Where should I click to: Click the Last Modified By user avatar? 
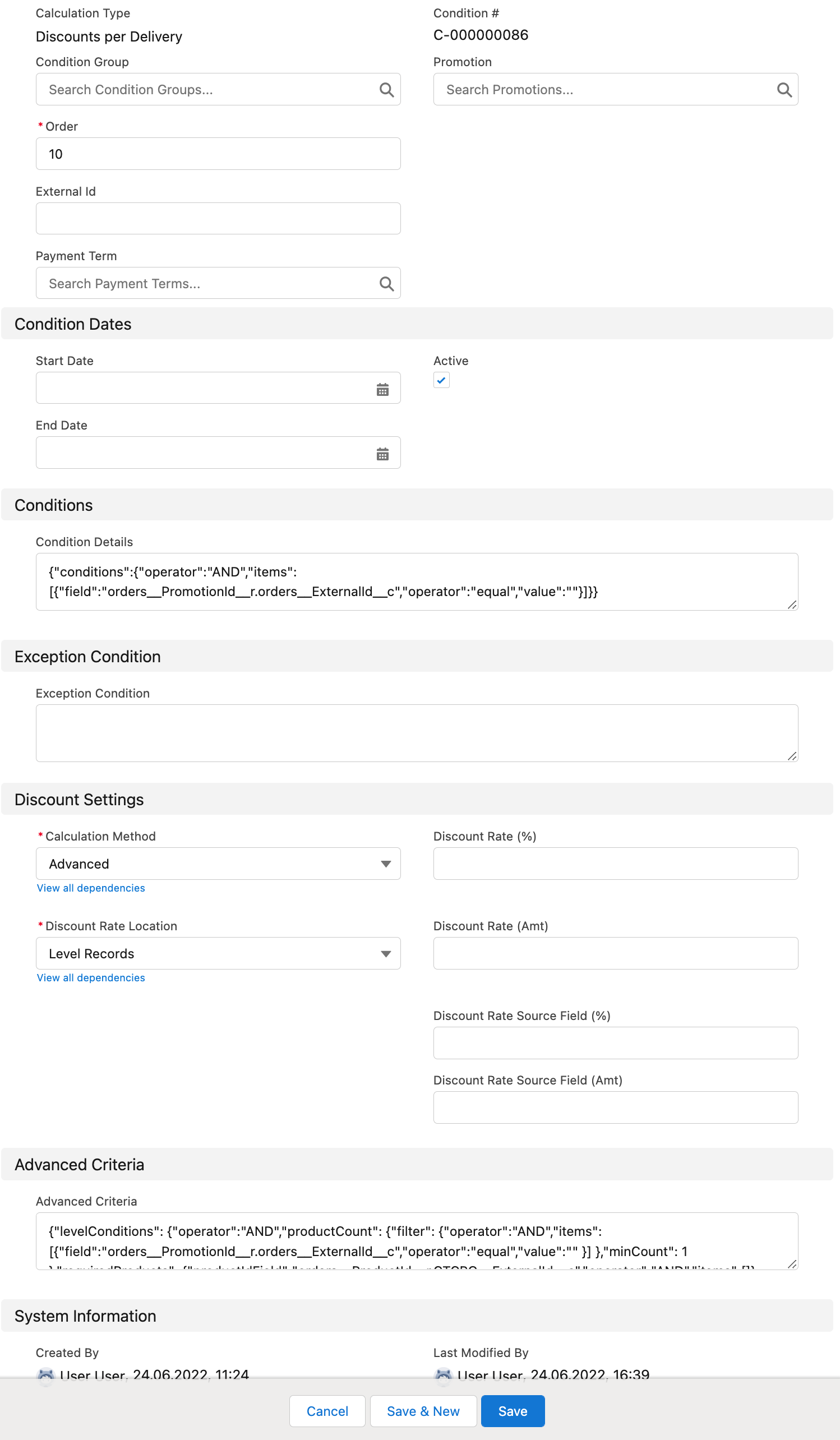tap(444, 1374)
